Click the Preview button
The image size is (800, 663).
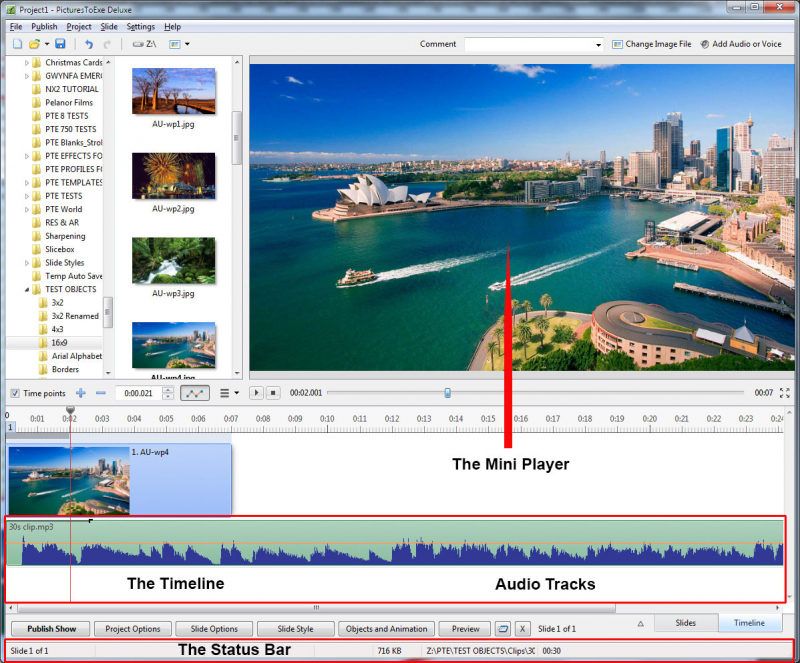[465, 629]
